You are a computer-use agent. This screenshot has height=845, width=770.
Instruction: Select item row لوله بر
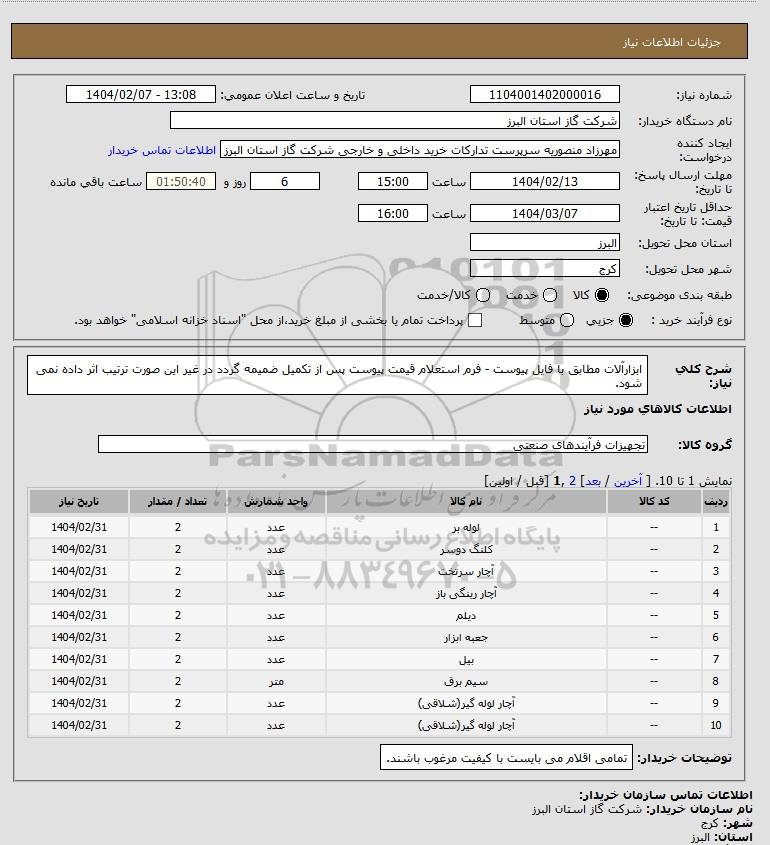point(380,527)
